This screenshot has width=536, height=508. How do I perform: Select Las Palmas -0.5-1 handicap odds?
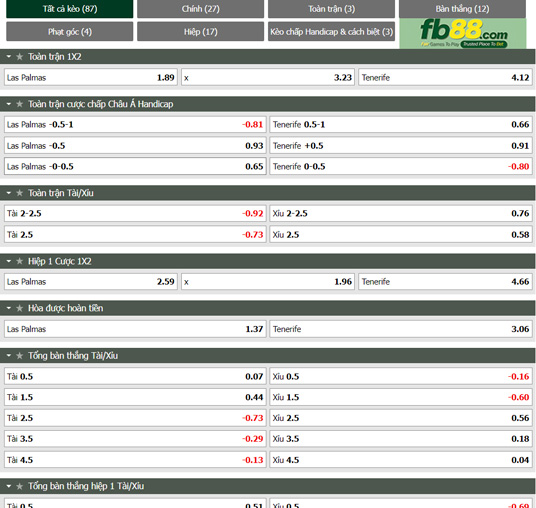[135, 125]
